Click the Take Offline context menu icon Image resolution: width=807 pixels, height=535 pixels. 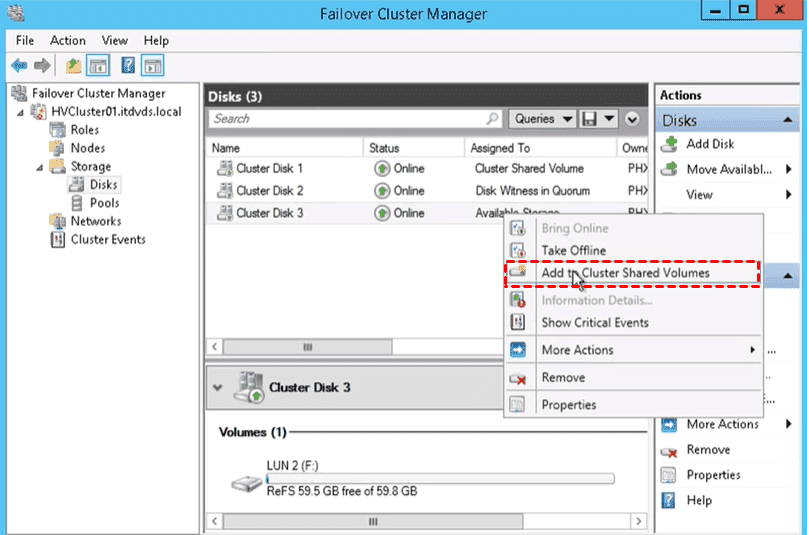tap(517, 251)
